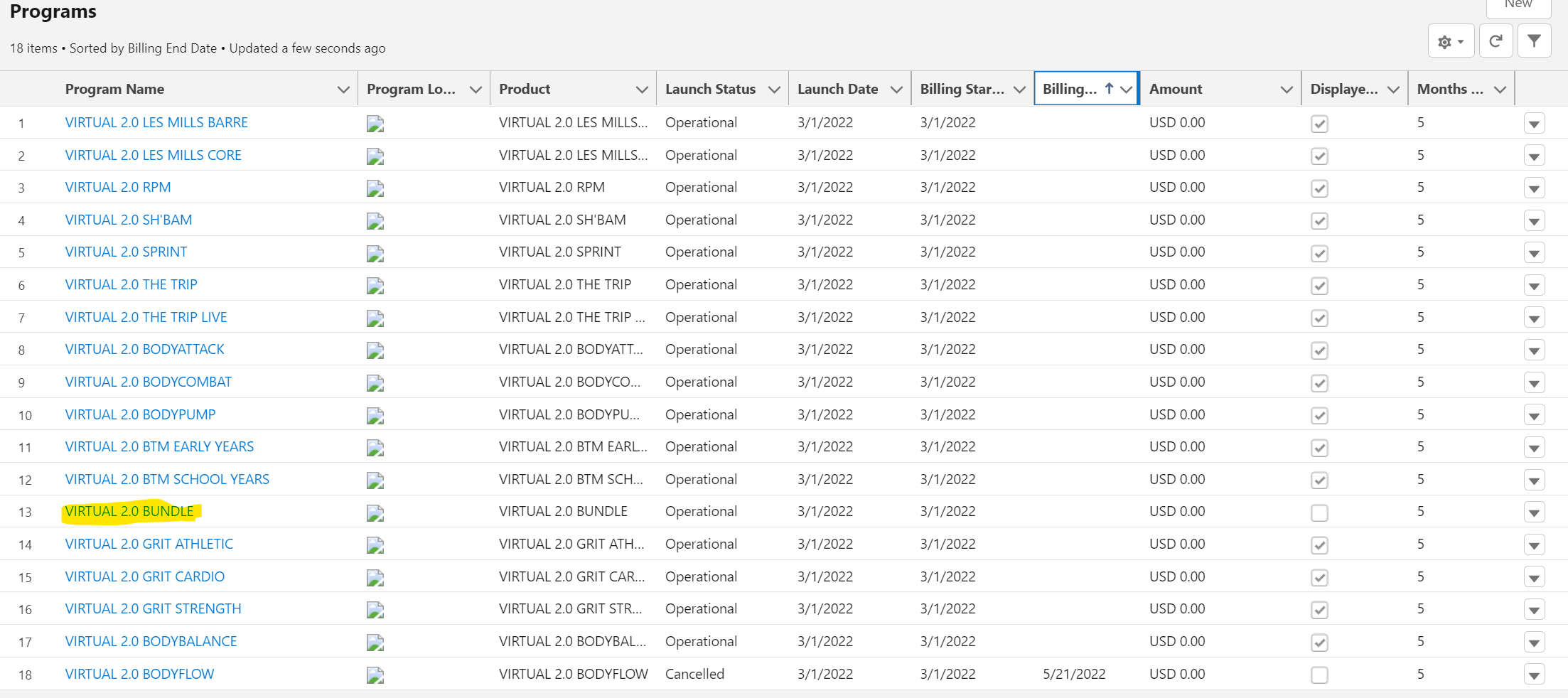Toggle Displayed checkbox for VIRTUAL 2.0 RPM row
Viewport: 1568px width, 698px height.
tap(1319, 188)
